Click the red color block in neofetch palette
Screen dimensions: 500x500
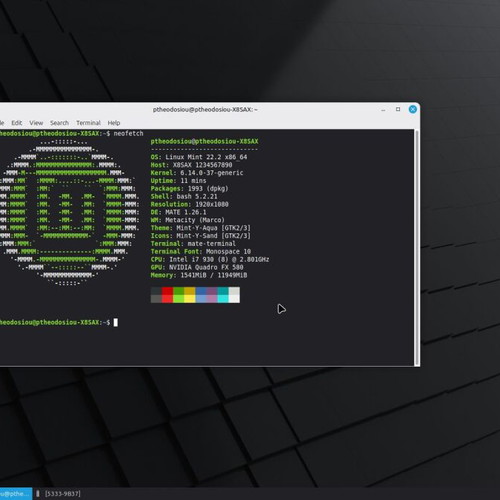click(167, 295)
